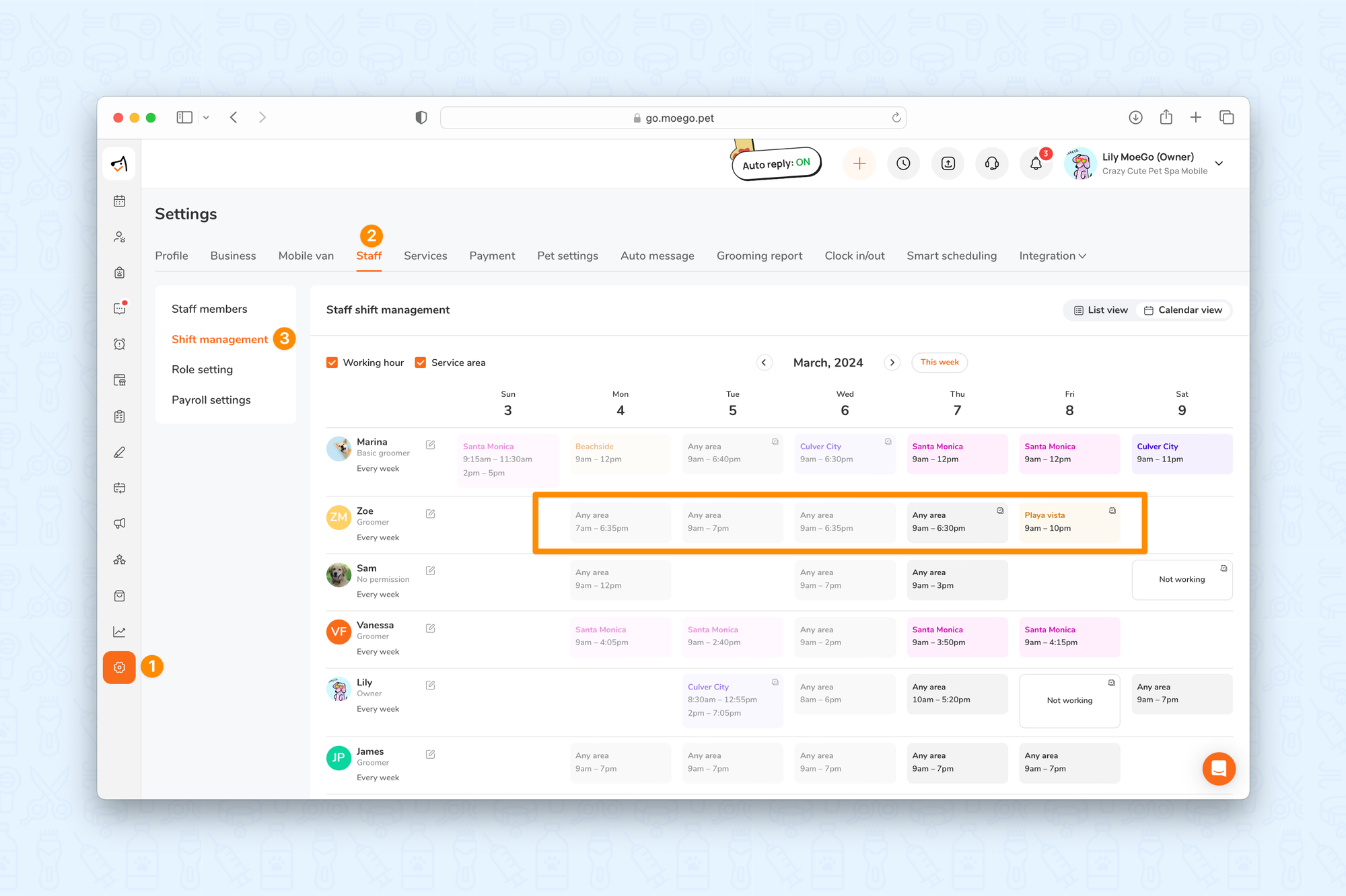
Task: Open the reports chart icon in sidebar
Action: click(x=120, y=632)
